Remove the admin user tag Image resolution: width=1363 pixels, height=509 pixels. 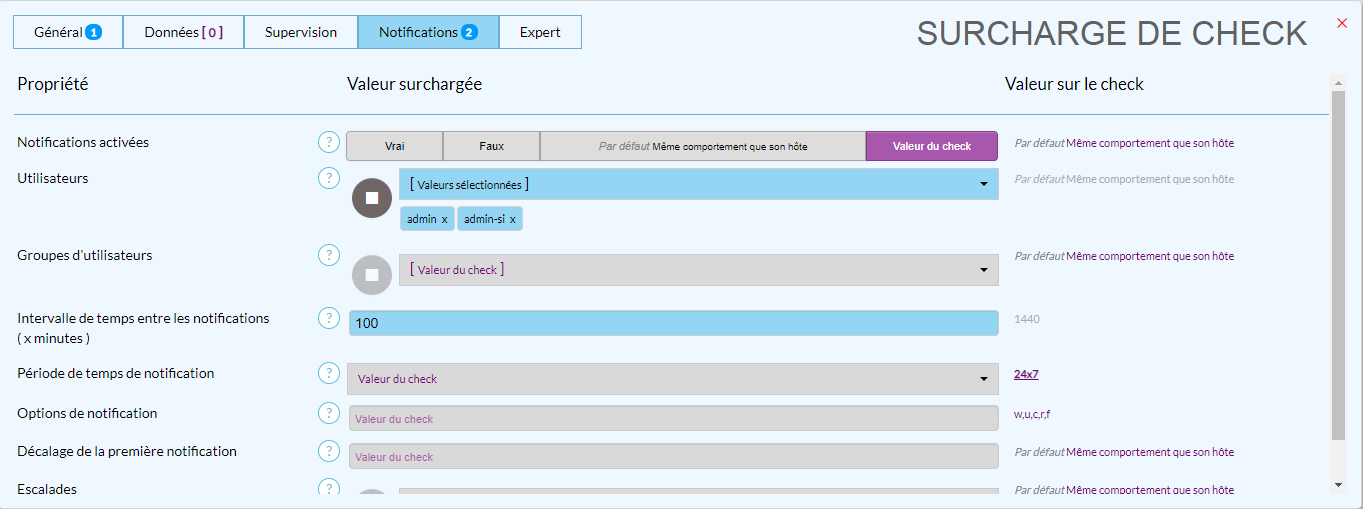[444, 219]
